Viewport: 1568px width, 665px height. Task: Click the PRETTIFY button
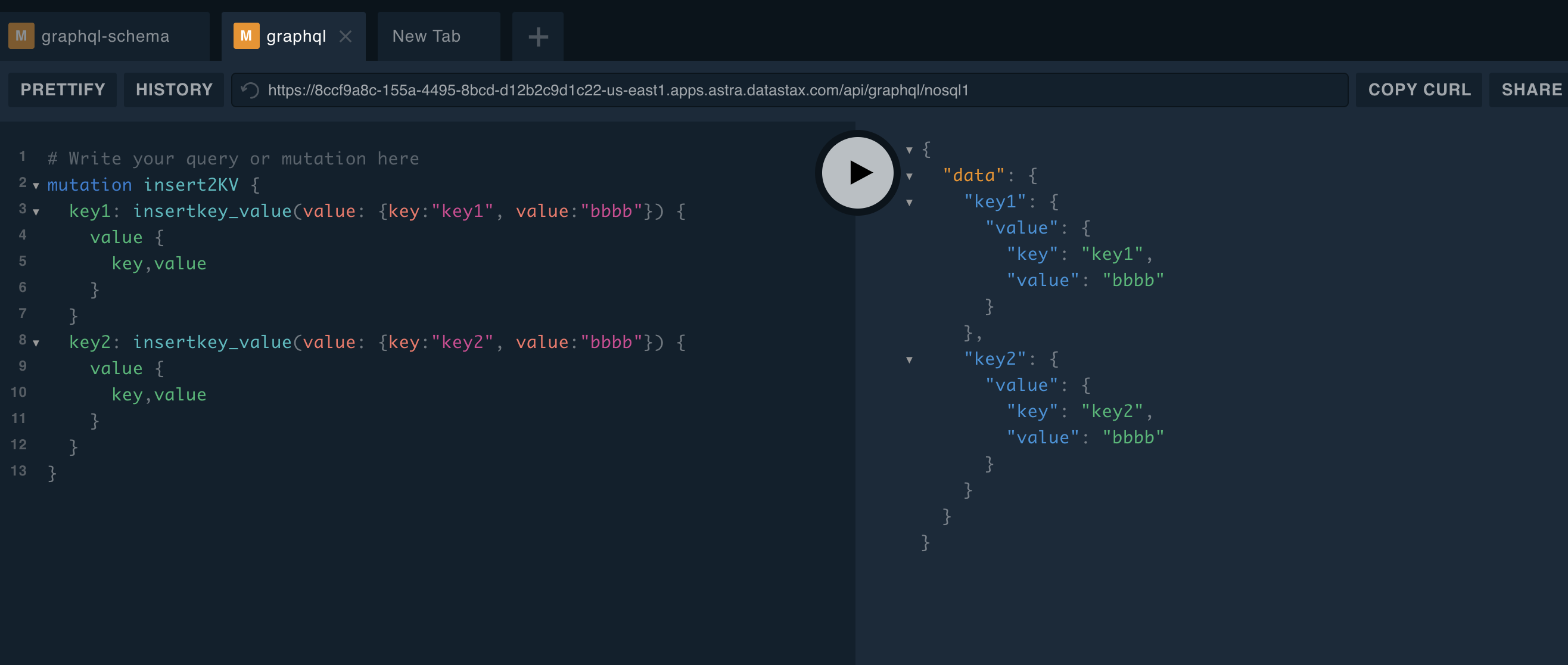(62, 89)
